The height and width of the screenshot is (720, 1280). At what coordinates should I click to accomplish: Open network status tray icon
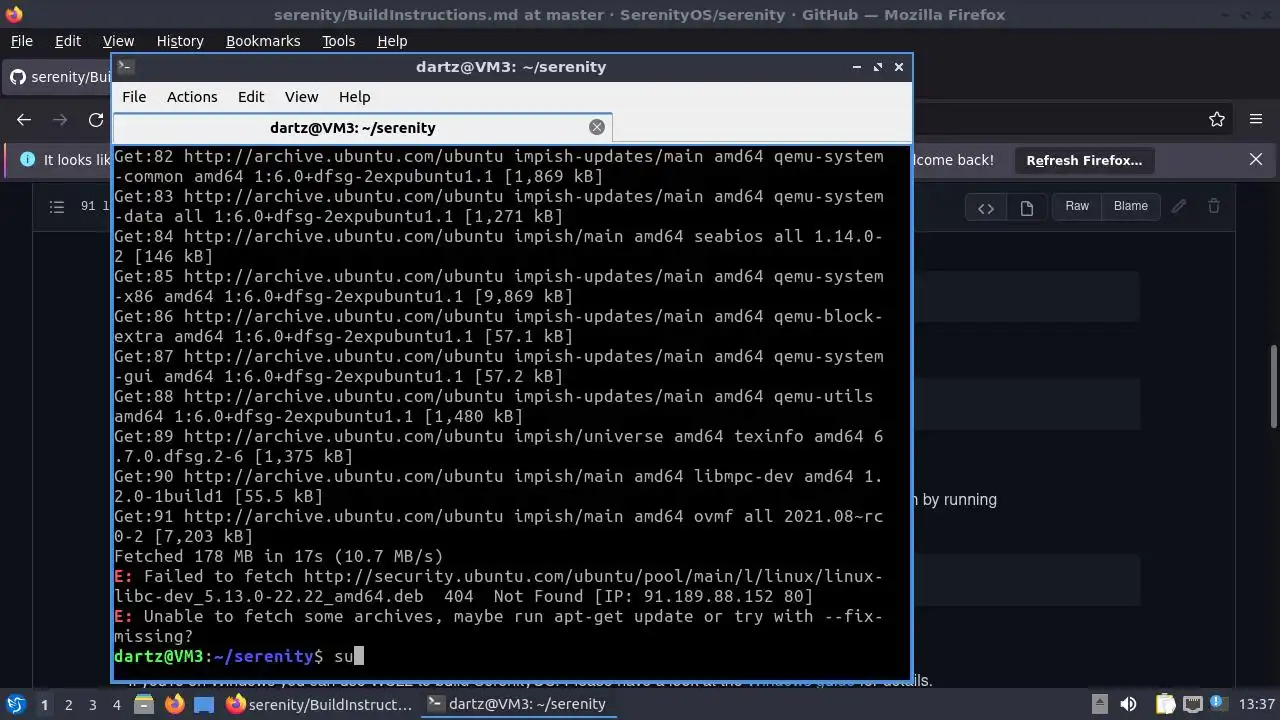pos(1192,704)
